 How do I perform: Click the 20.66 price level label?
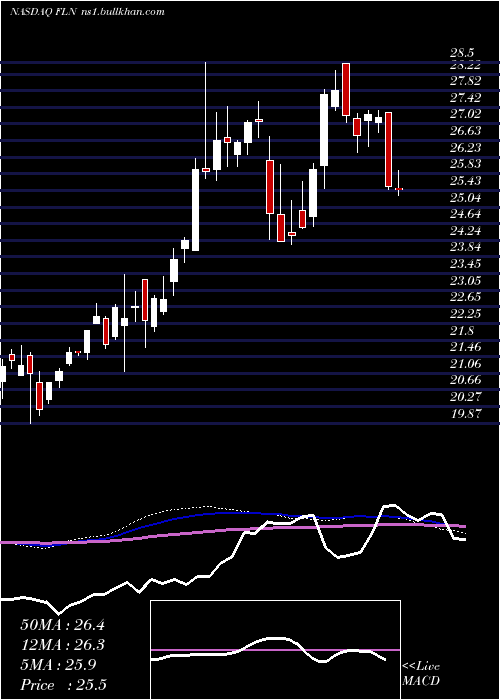coord(467,380)
